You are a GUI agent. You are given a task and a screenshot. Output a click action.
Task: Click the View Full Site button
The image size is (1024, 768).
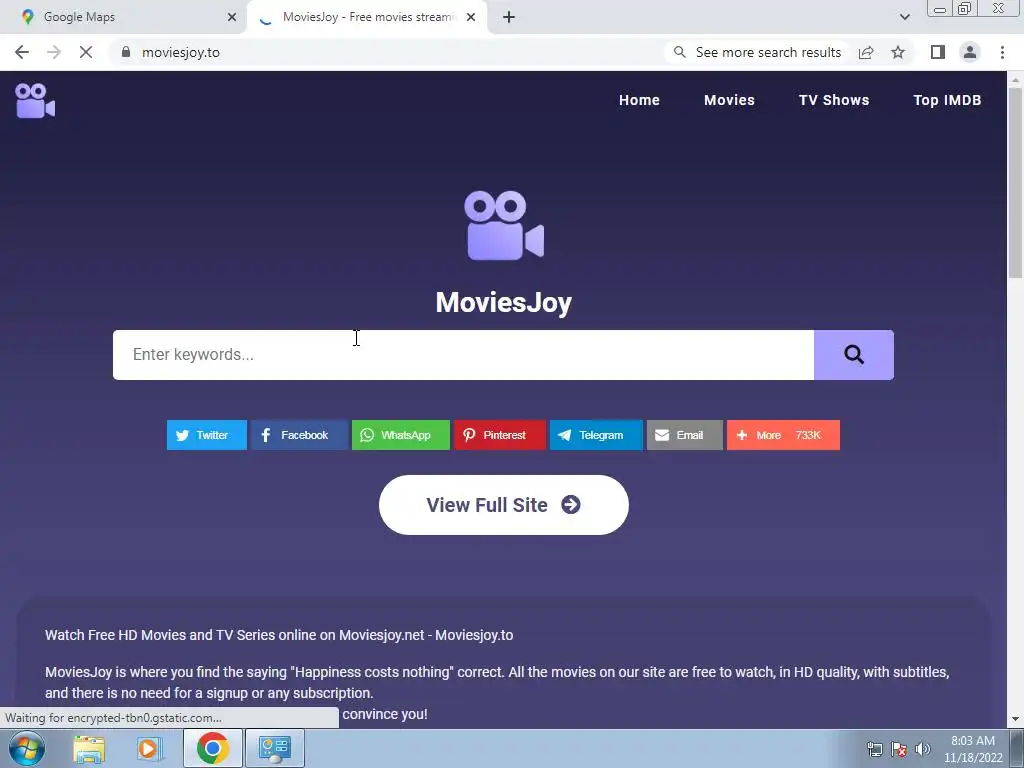504,505
